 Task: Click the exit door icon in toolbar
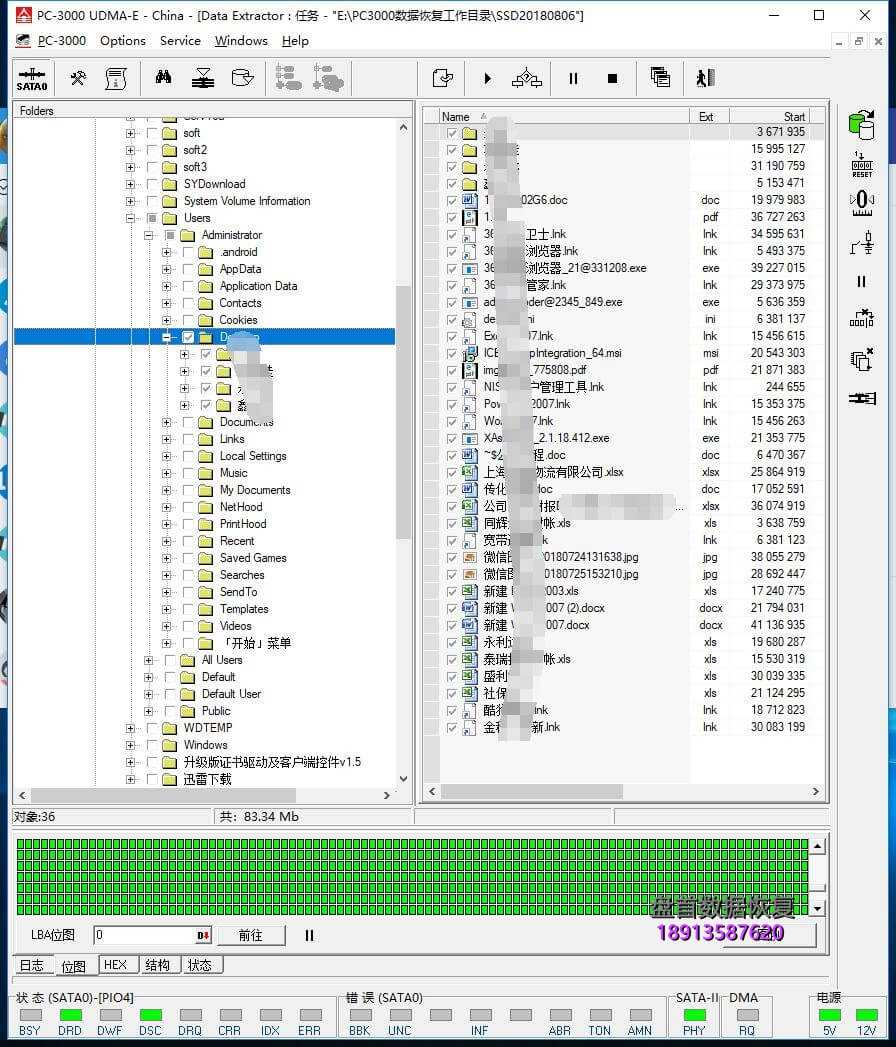coord(705,78)
